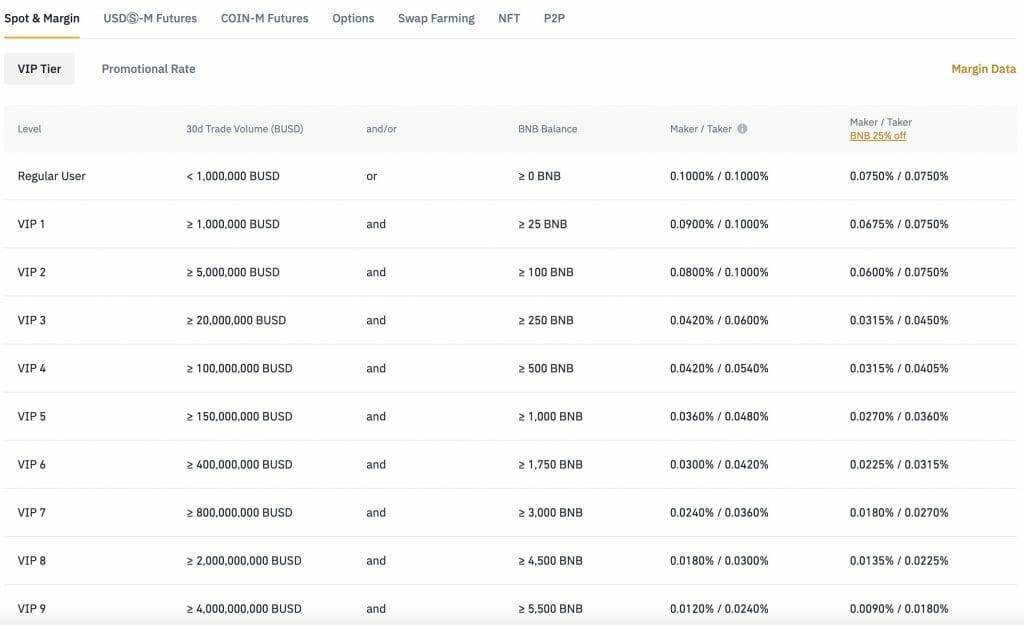Click the ≥ 100 BNB balance cell
Viewport: 1024px width, 625px height.
[x=546, y=272]
